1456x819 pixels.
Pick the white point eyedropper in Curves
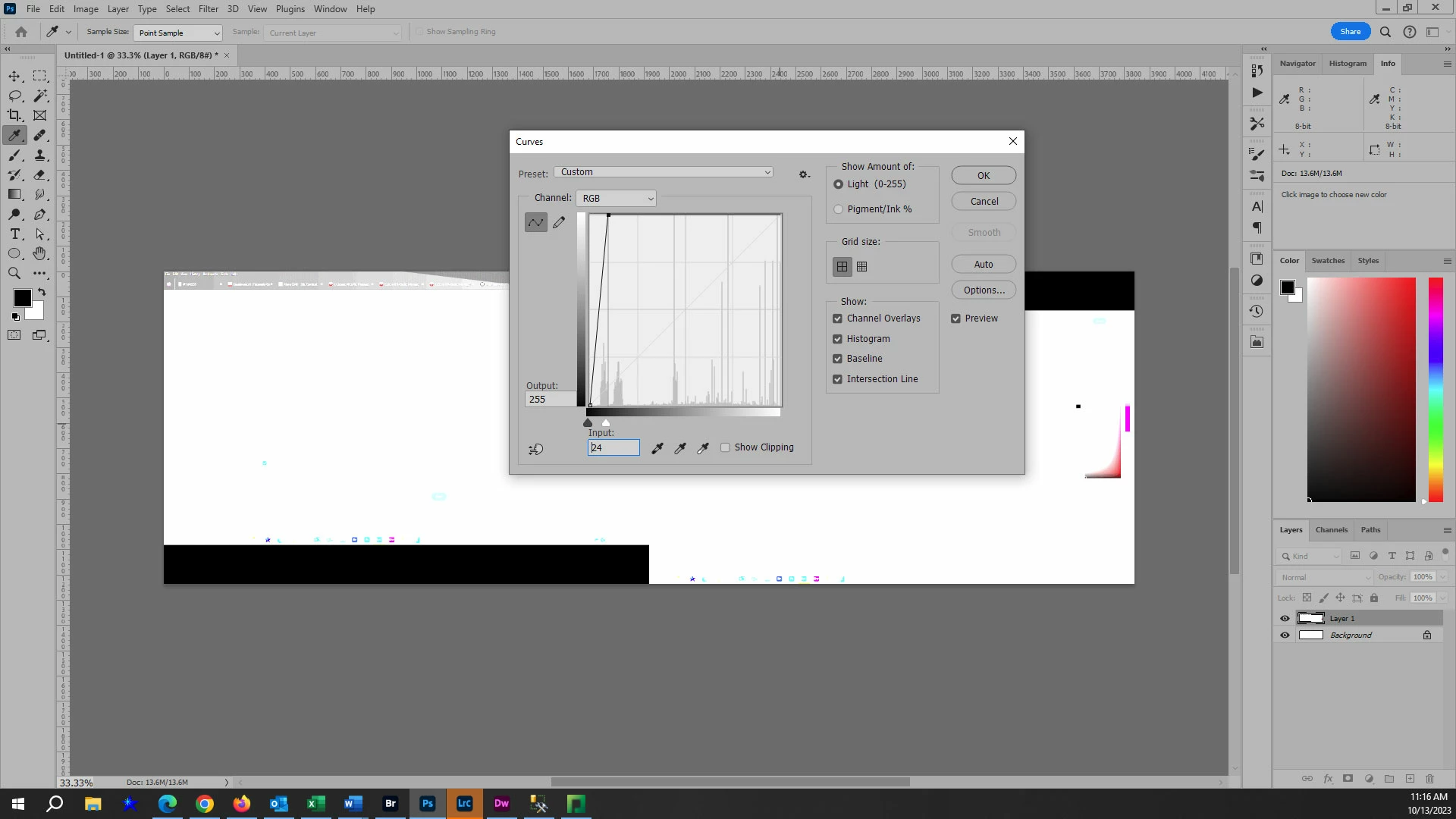[703, 448]
